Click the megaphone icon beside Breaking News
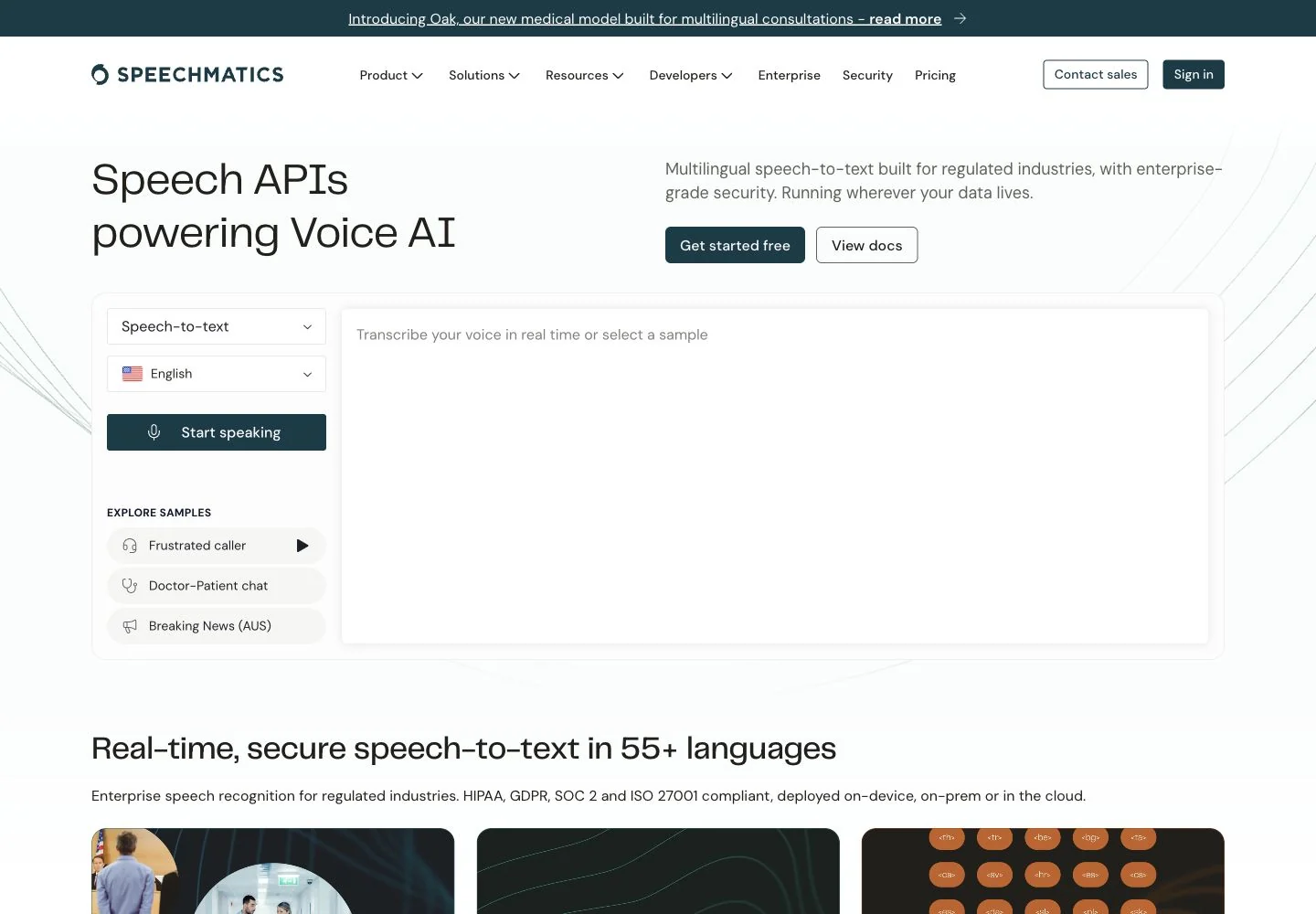This screenshot has height=914, width=1316. tap(130, 626)
